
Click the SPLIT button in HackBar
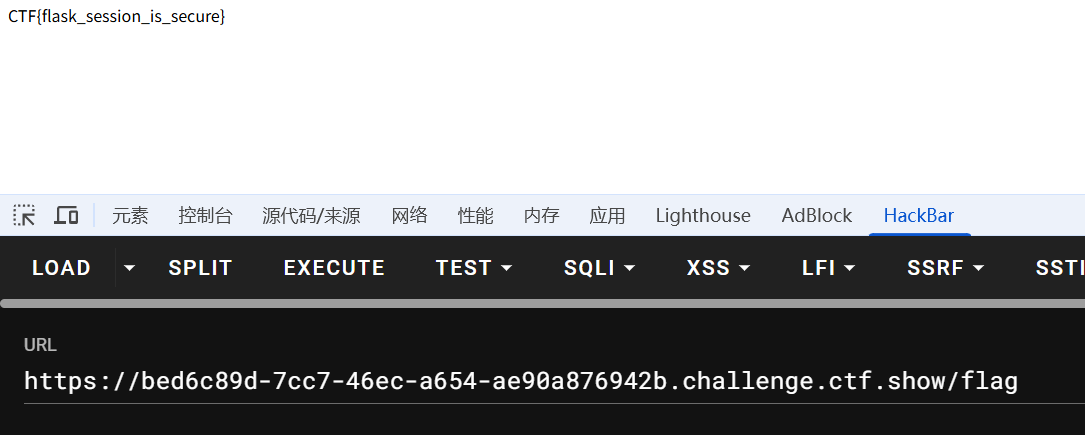click(x=200, y=268)
